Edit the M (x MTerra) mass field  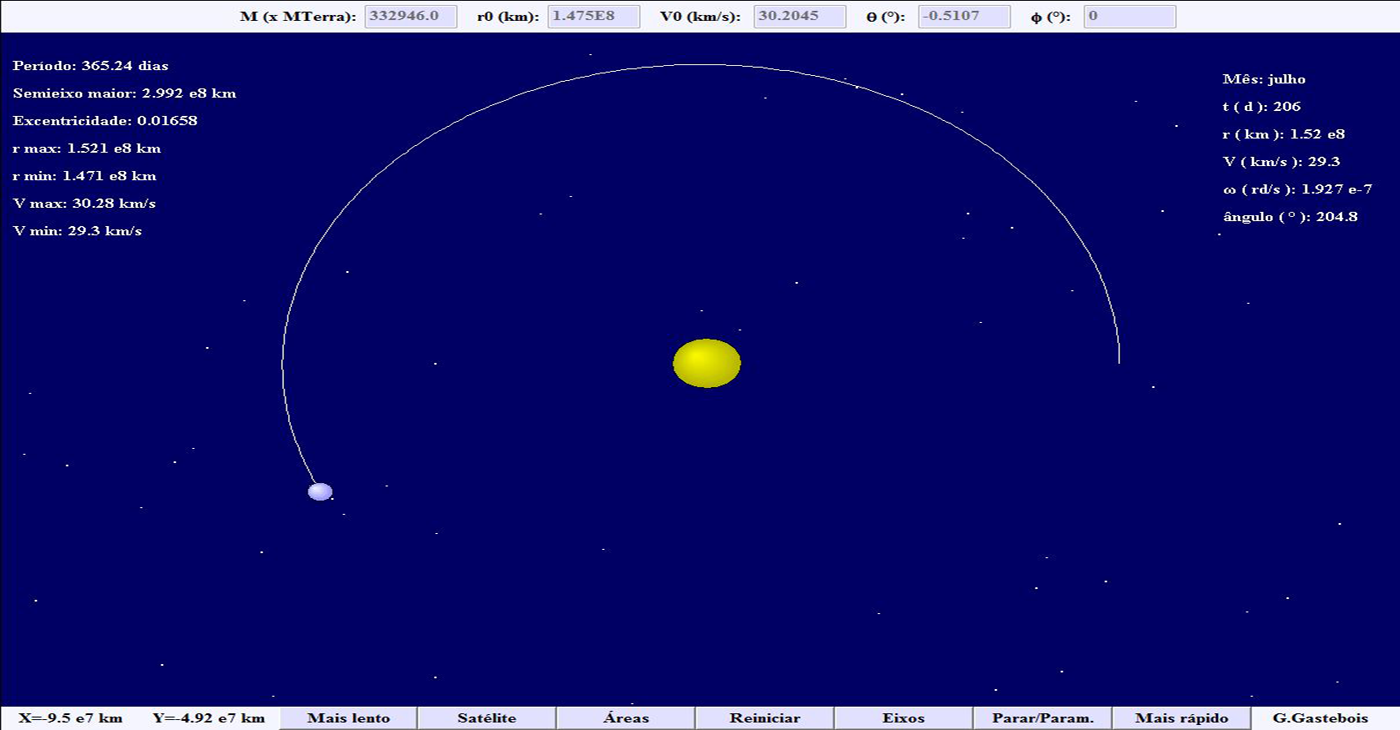coord(410,17)
